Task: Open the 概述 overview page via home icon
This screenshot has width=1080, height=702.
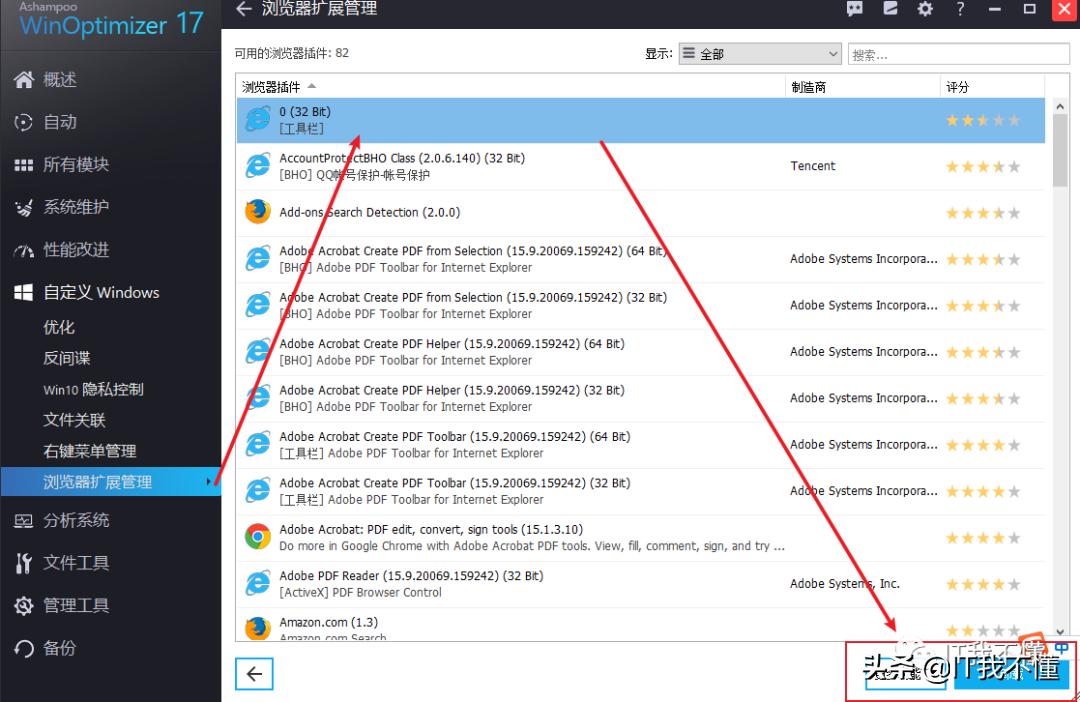Action: (25, 80)
